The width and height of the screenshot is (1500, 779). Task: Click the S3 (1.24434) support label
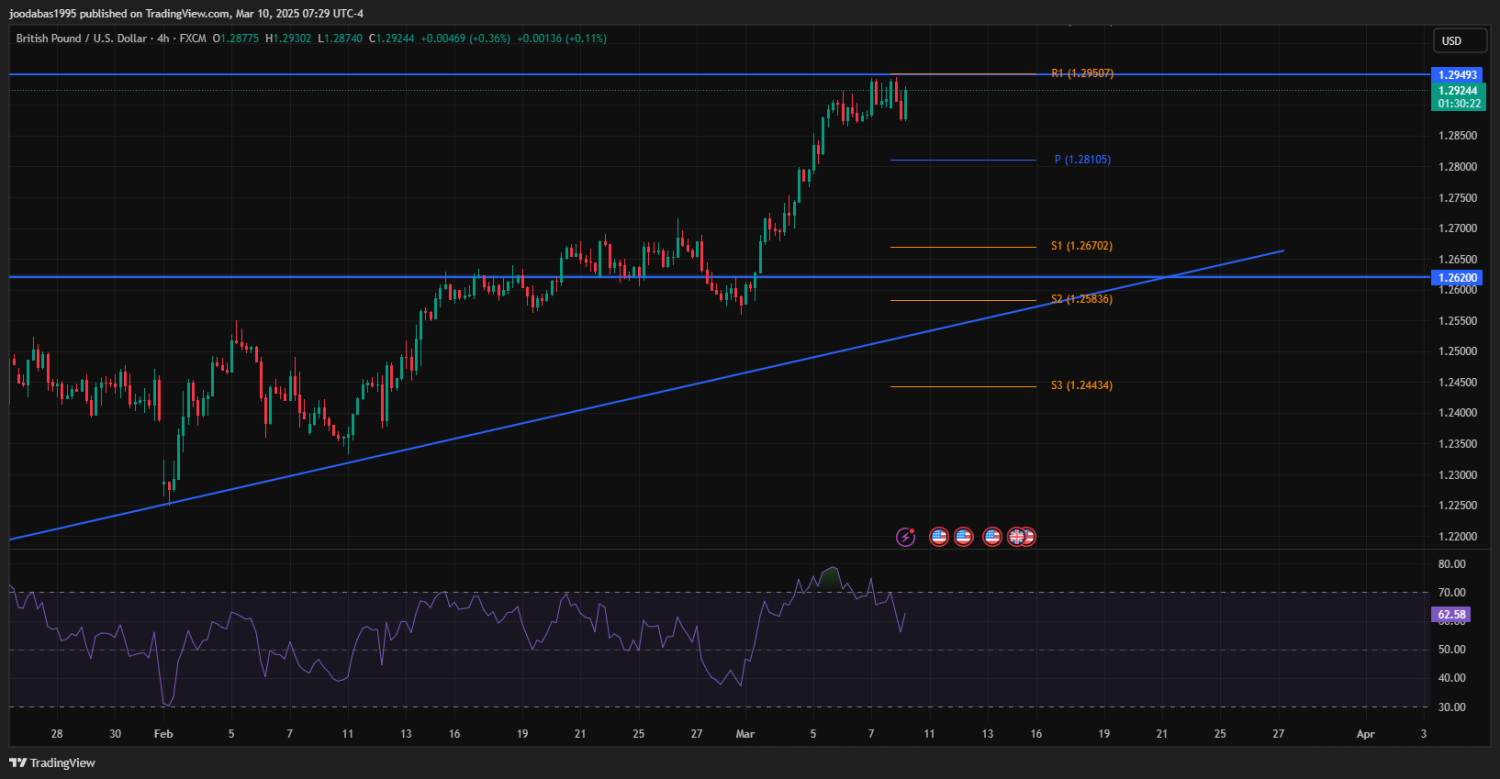pos(1082,386)
